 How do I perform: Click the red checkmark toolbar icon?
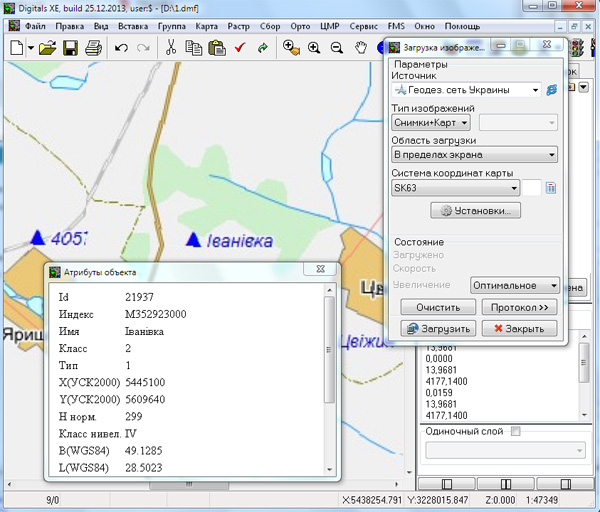click(240, 47)
